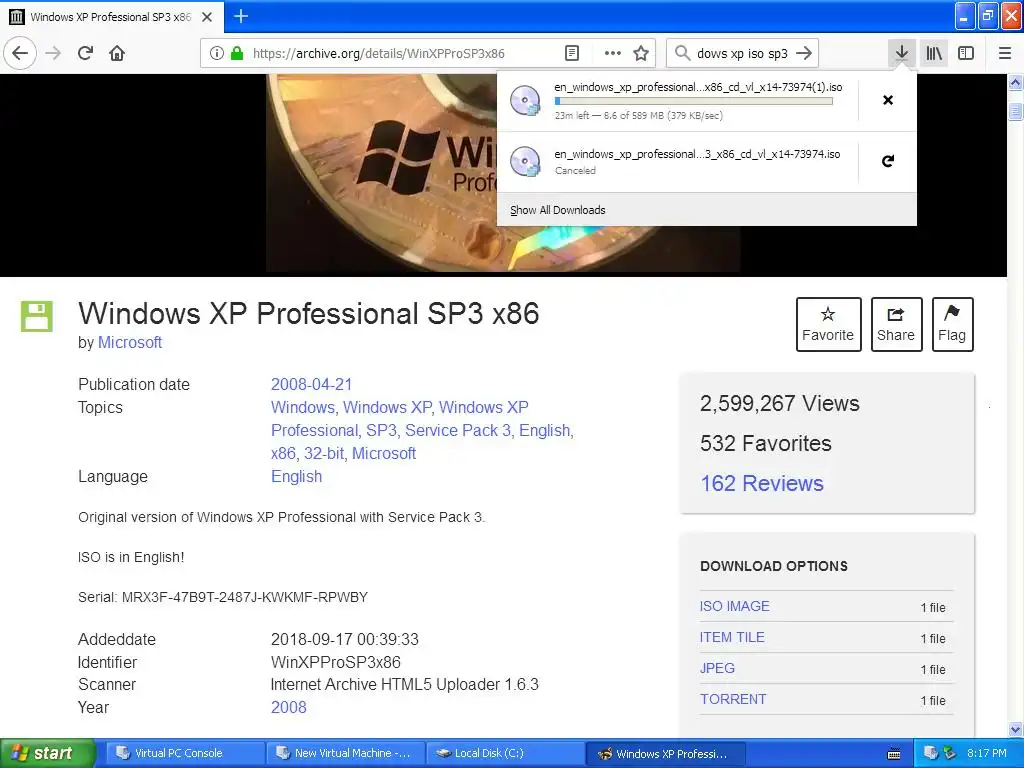Download the JPEG option
Screen dimensions: 1024x768
(x=717, y=668)
